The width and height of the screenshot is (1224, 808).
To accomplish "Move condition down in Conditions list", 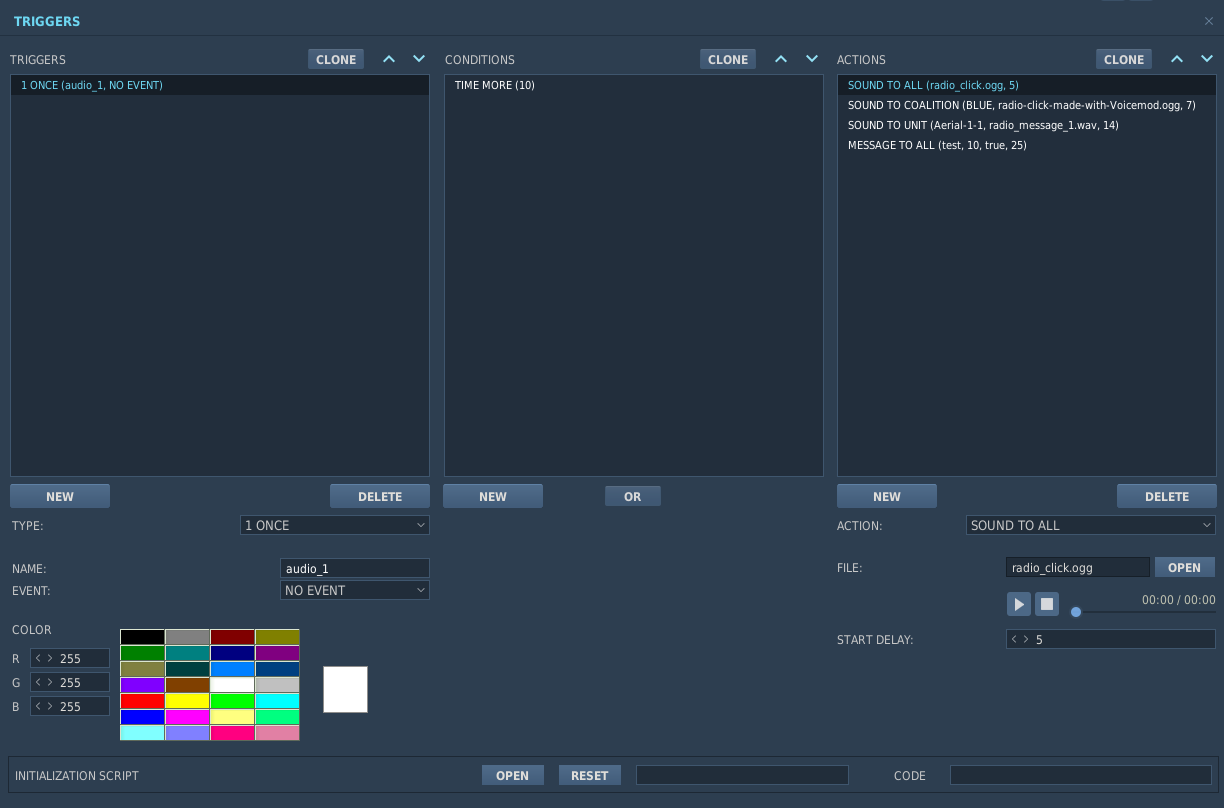I will click(811, 59).
